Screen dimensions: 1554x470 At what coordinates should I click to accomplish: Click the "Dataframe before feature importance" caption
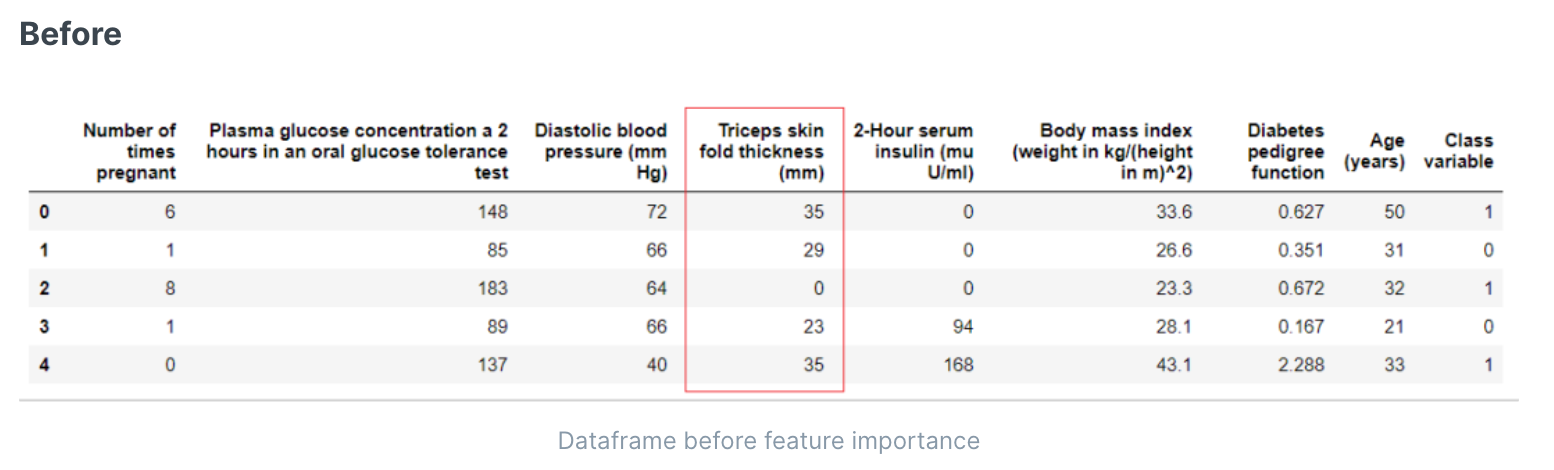768,441
